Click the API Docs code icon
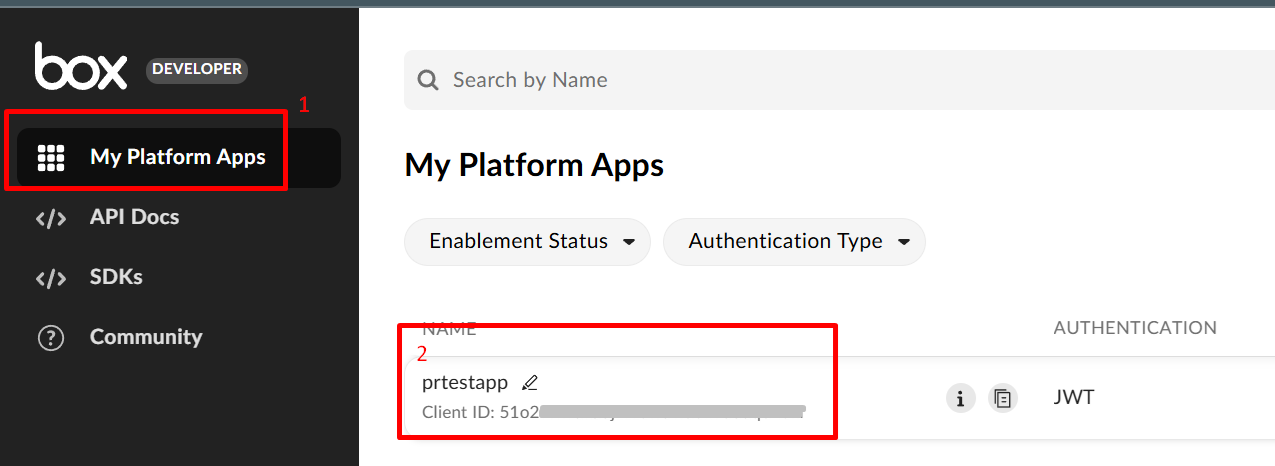 (x=50, y=218)
